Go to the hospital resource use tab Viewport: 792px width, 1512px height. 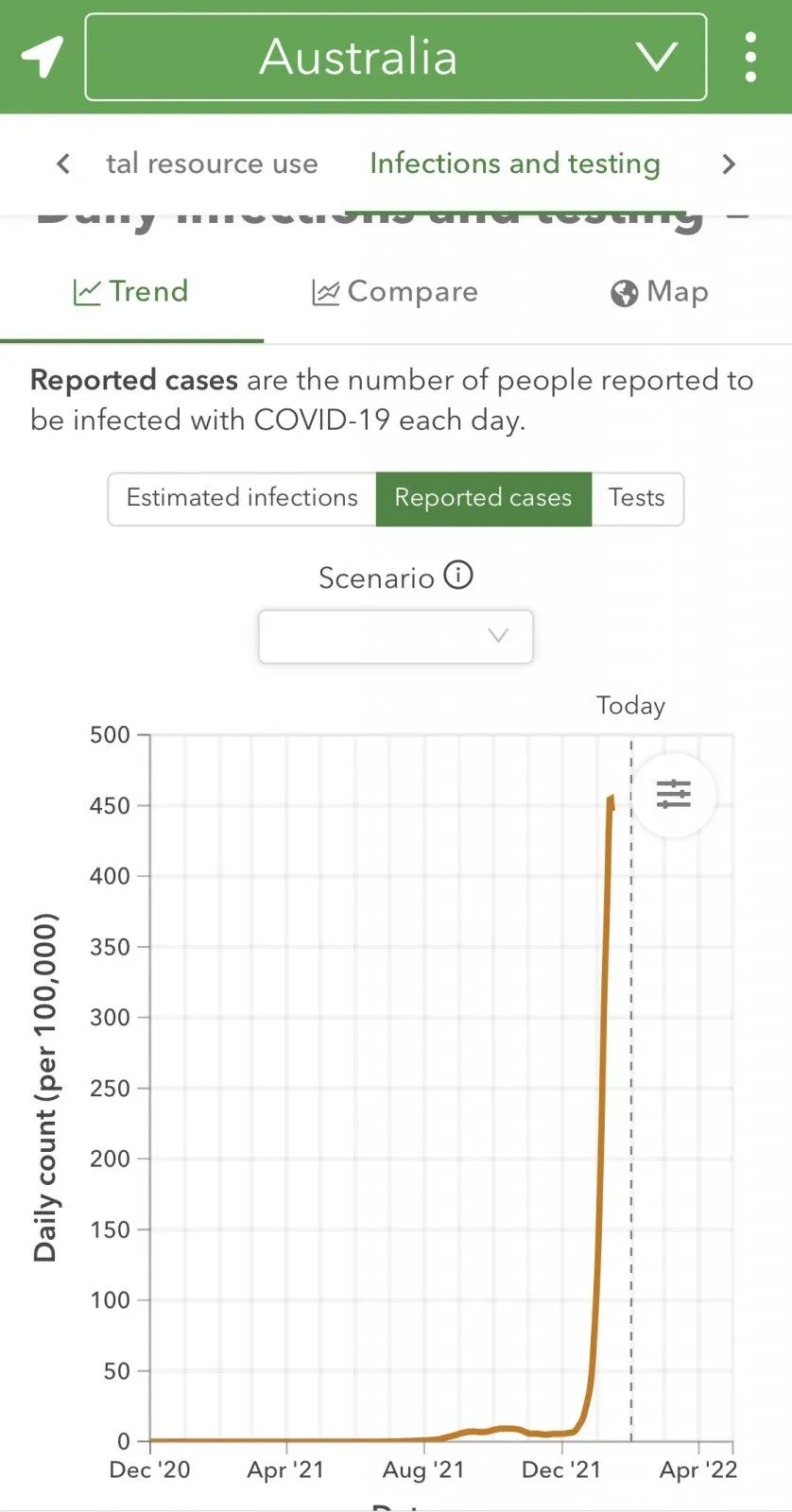(212, 163)
